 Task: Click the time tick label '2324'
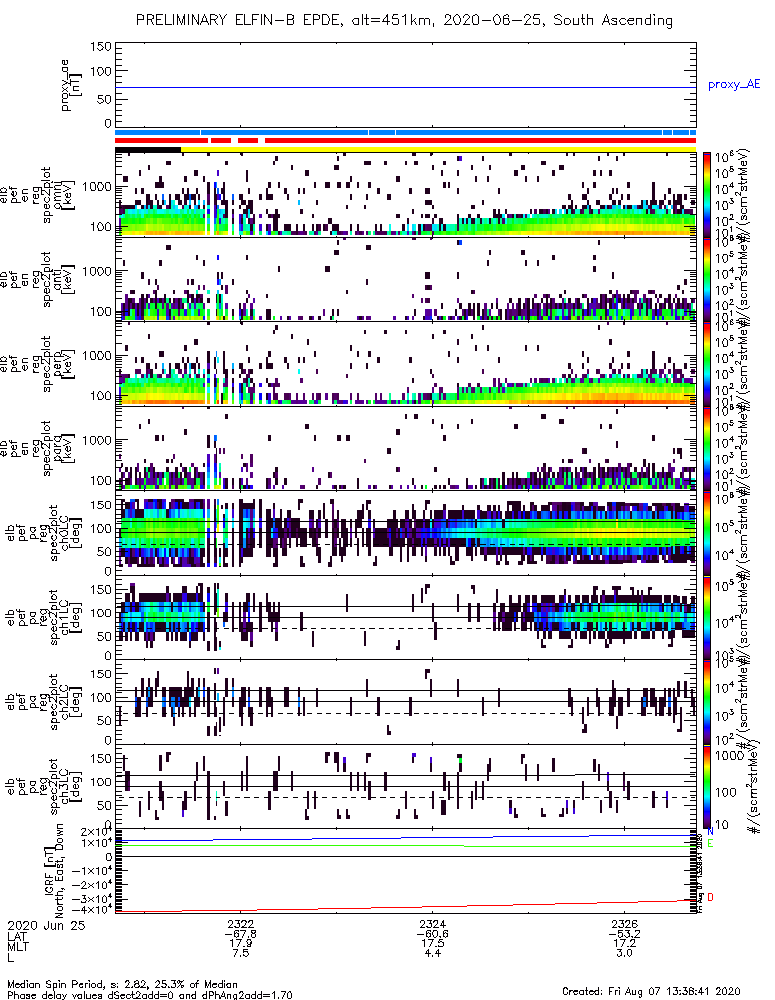click(x=432, y=924)
